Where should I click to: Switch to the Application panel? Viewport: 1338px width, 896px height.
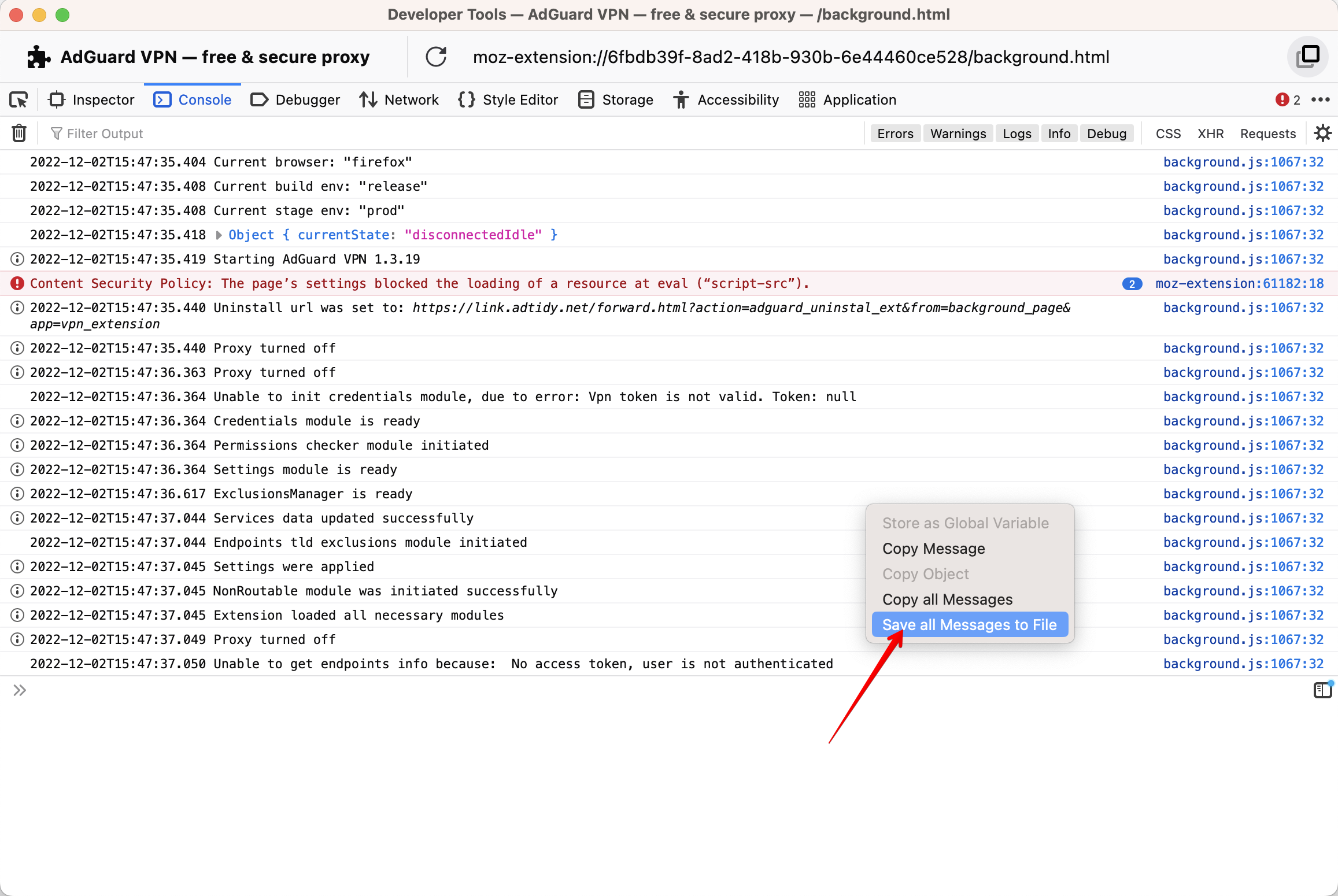pyautogui.click(x=858, y=100)
